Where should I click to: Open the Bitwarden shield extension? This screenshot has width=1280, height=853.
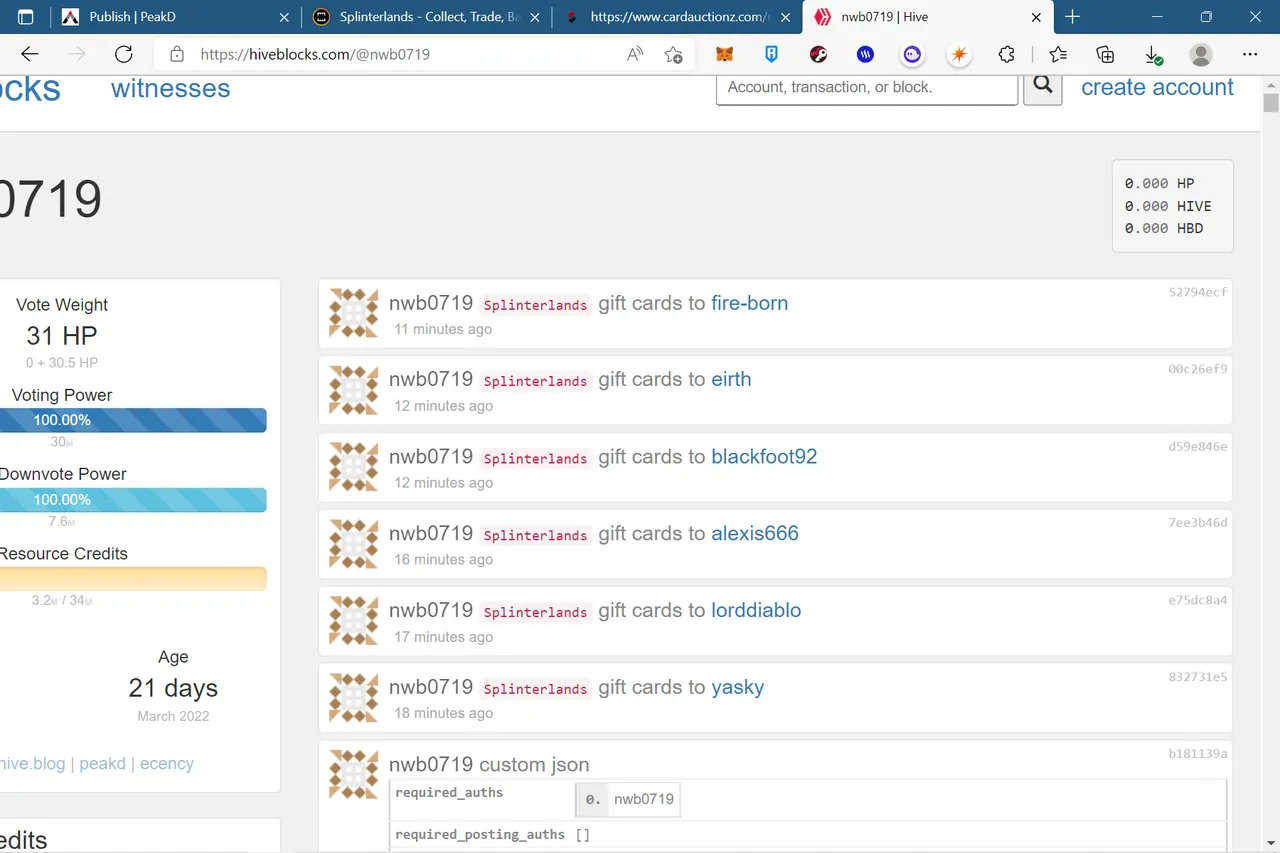click(772, 55)
